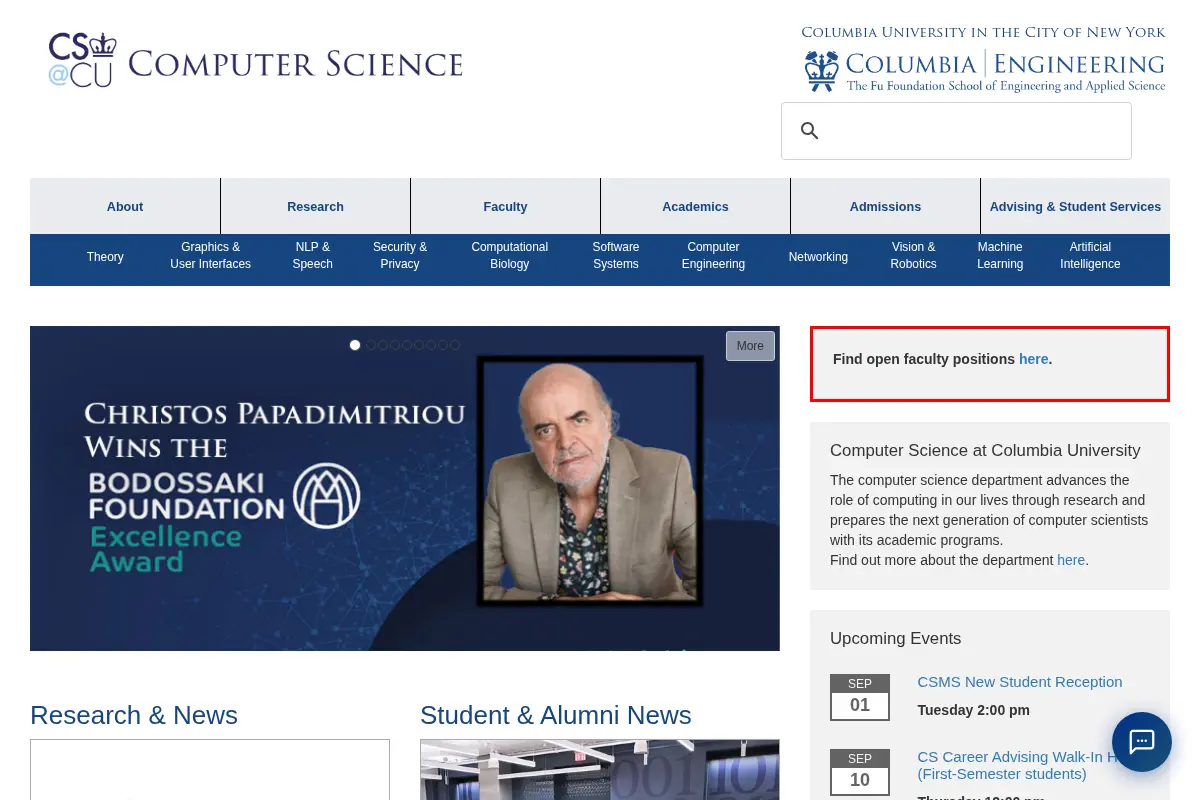The height and width of the screenshot is (800, 1200).
Task: Open NLP & Speech research area
Action: coord(312,256)
